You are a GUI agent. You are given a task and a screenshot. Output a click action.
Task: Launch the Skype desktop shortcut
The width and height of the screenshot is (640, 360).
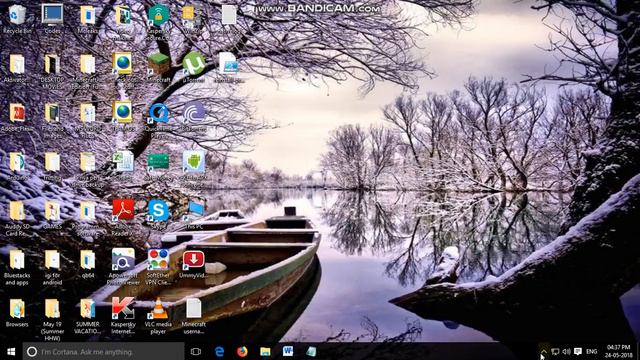coord(158,214)
